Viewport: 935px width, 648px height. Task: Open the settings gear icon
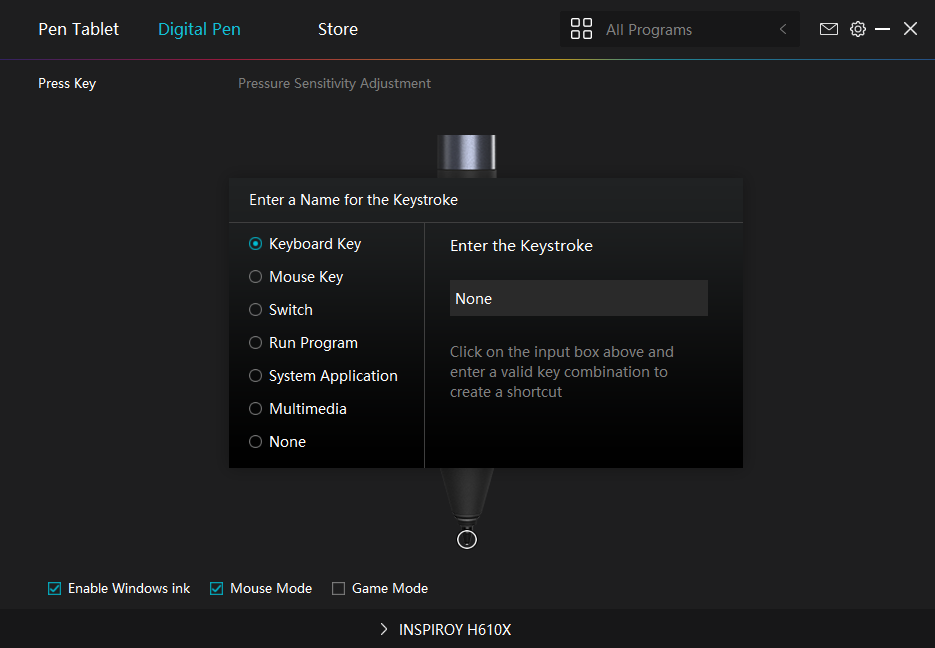pos(857,29)
